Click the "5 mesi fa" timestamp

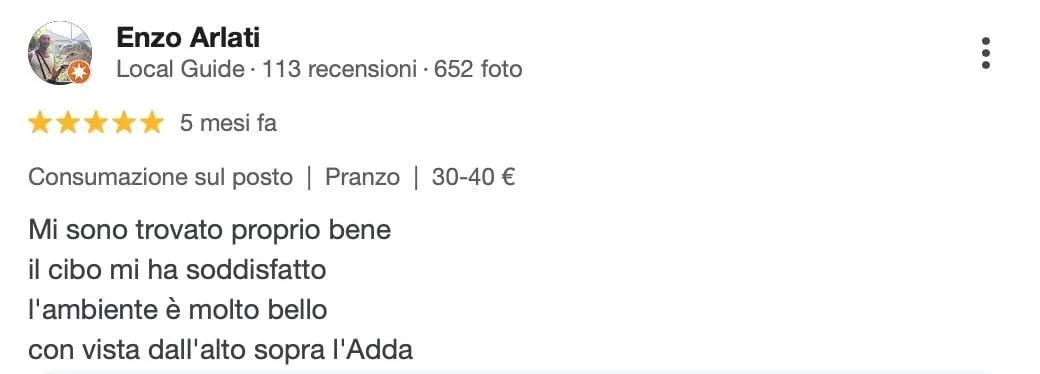pyautogui.click(x=228, y=123)
